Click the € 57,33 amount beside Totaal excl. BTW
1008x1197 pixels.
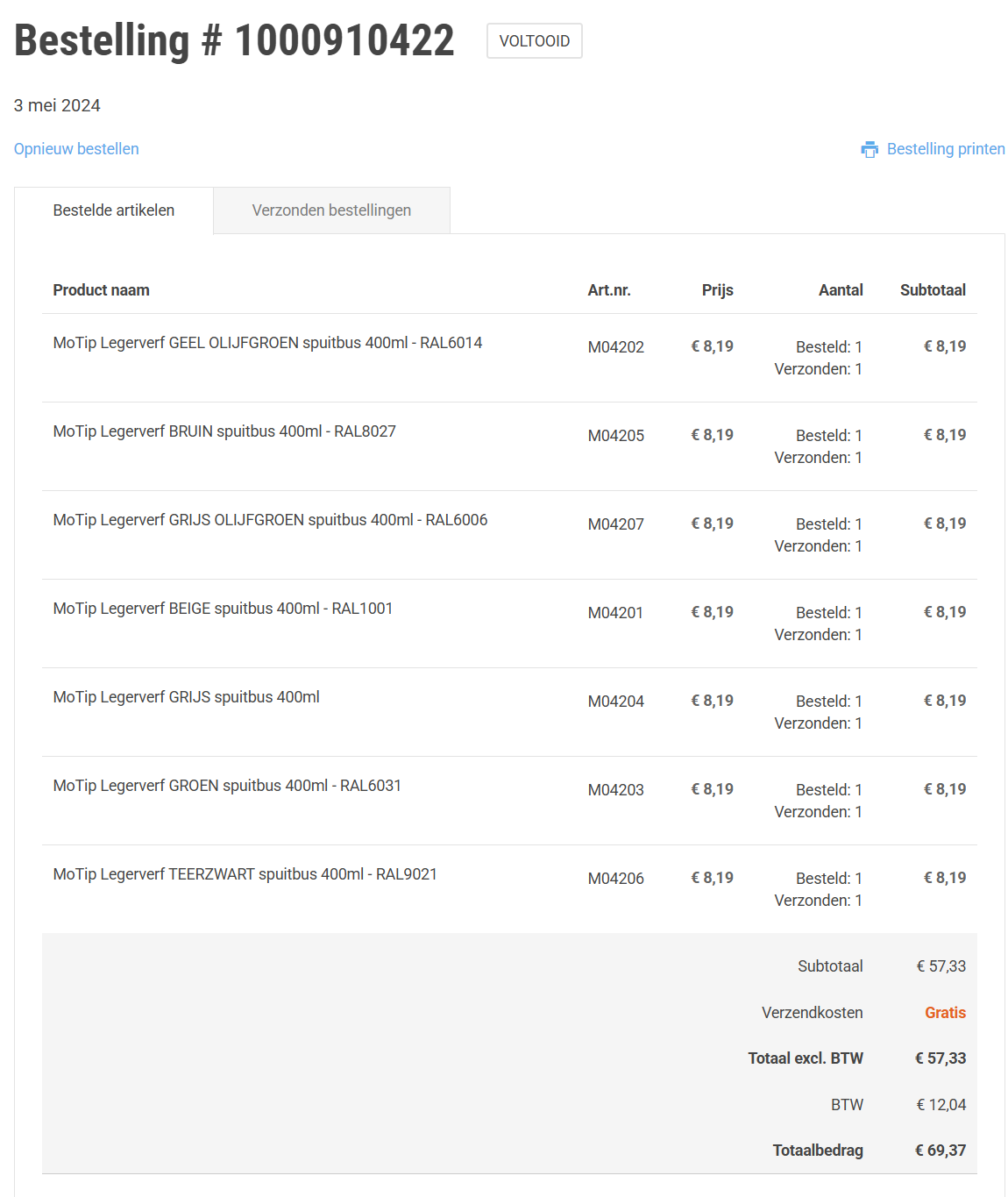click(x=941, y=1058)
